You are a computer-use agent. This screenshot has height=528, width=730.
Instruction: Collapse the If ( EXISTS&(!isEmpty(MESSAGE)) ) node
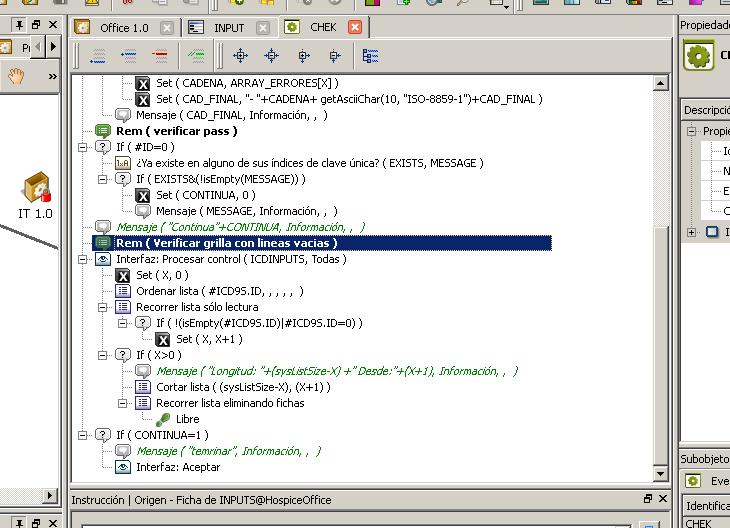(x=102, y=179)
